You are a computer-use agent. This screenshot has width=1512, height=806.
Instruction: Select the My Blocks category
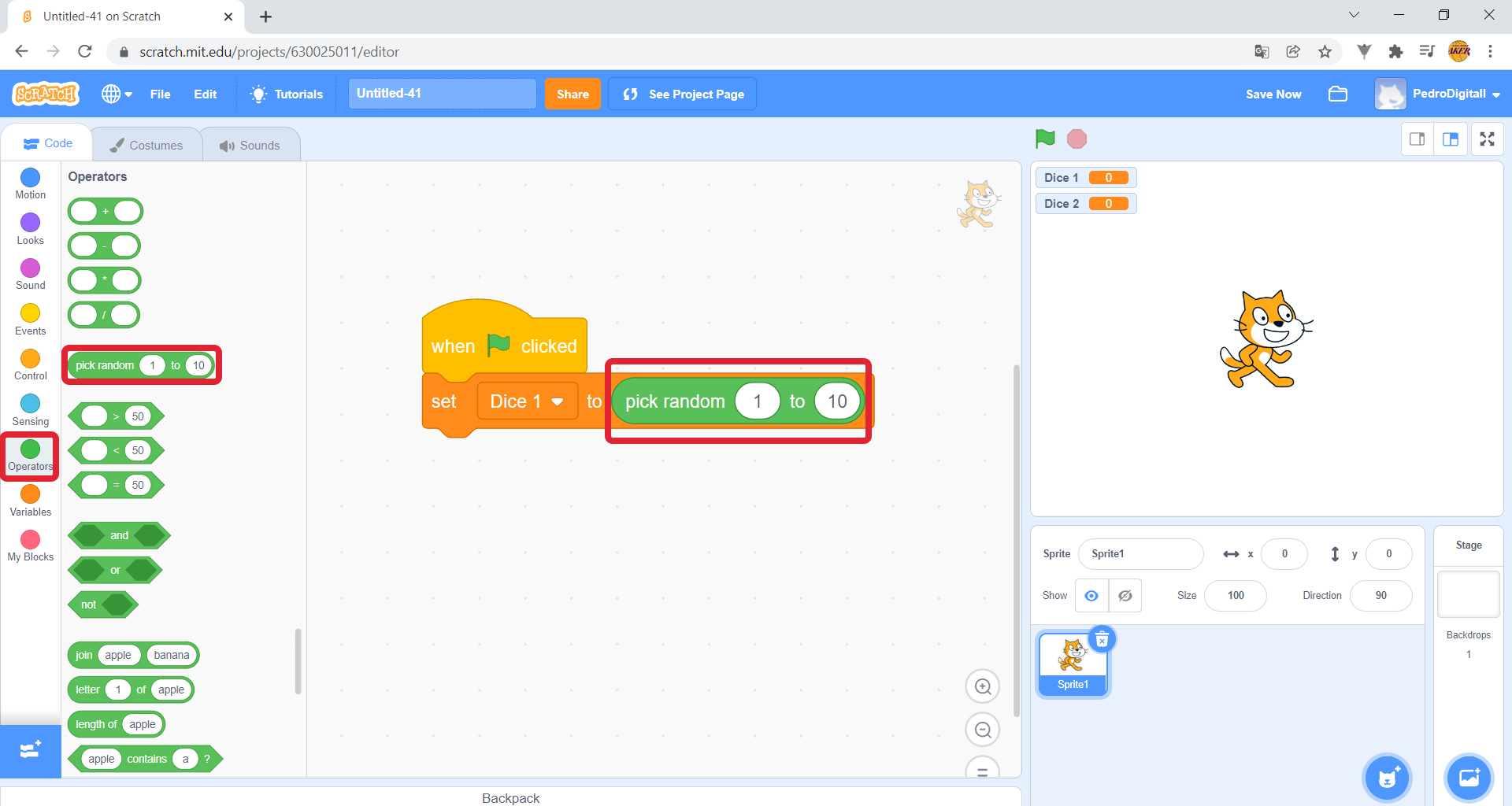31,546
